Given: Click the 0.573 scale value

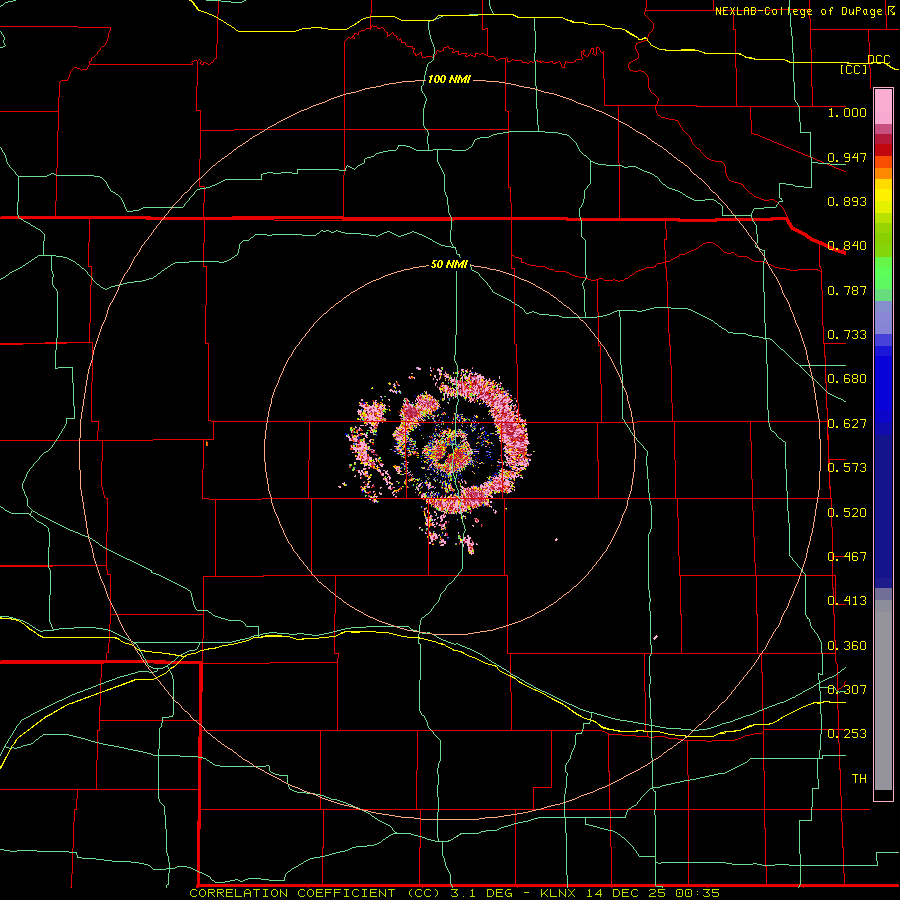Looking at the screenshot, I should point(847,468).
